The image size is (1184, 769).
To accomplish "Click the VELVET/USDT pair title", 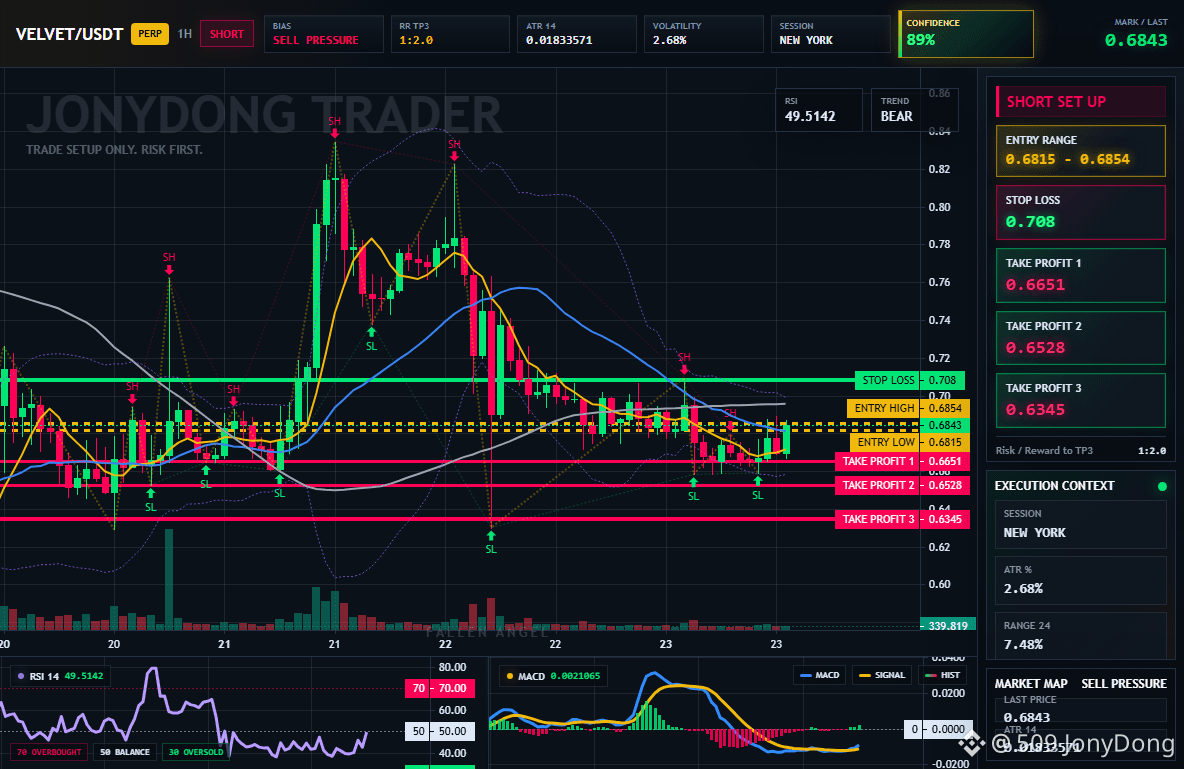I will click(x=69, y=35).
